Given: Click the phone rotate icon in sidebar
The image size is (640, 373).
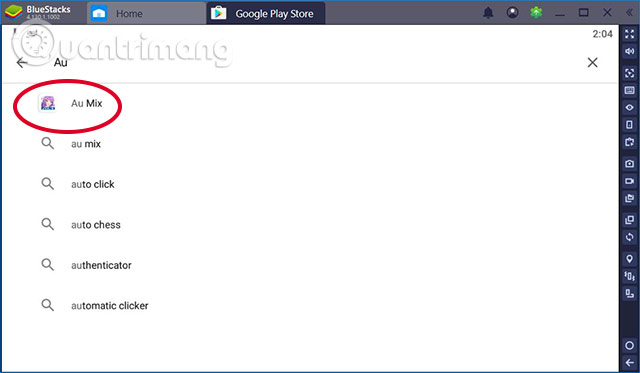Looking at the screenshot, I should pos(629,124).
